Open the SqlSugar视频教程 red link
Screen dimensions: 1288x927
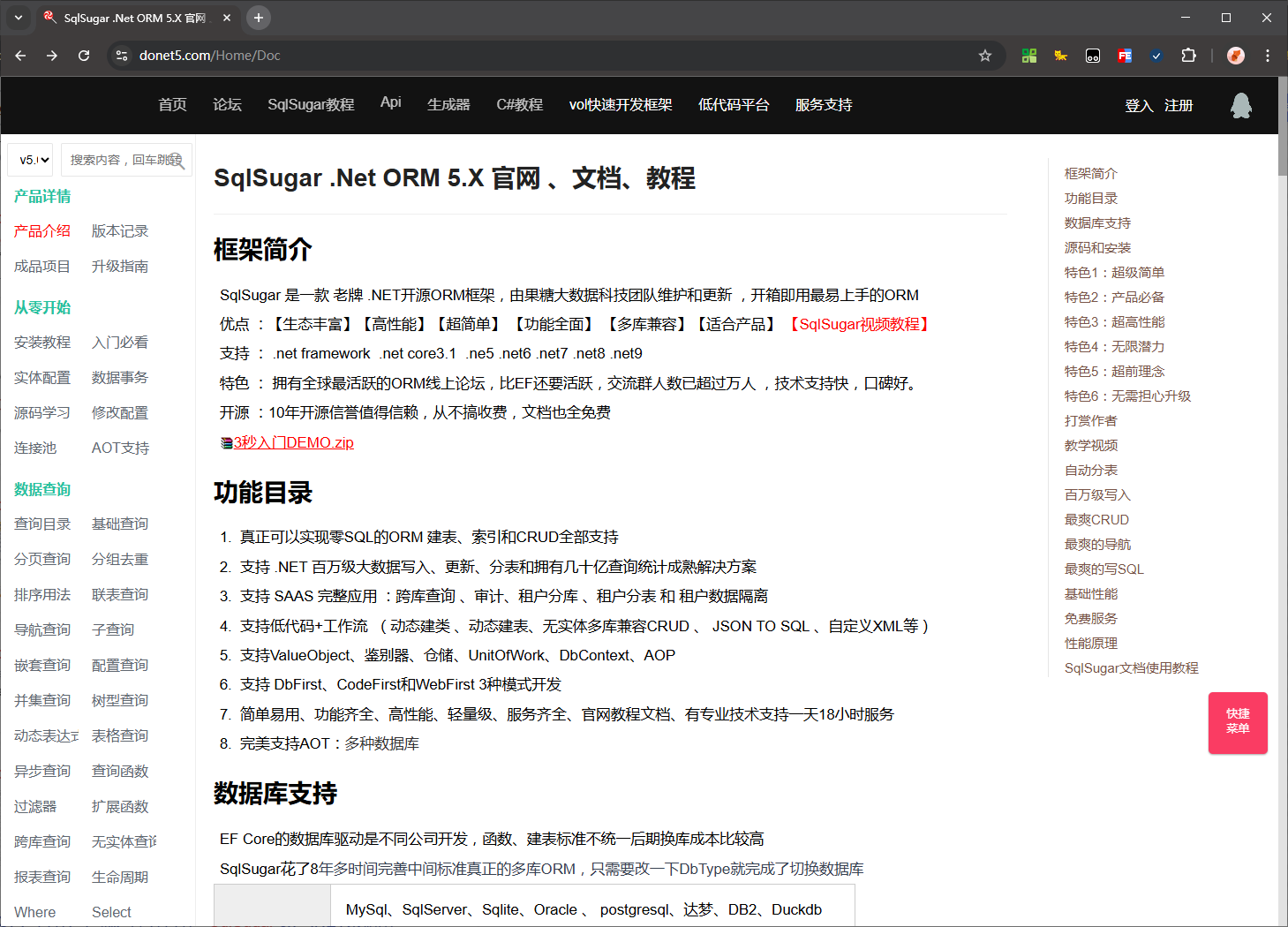(x=859, y=325)
